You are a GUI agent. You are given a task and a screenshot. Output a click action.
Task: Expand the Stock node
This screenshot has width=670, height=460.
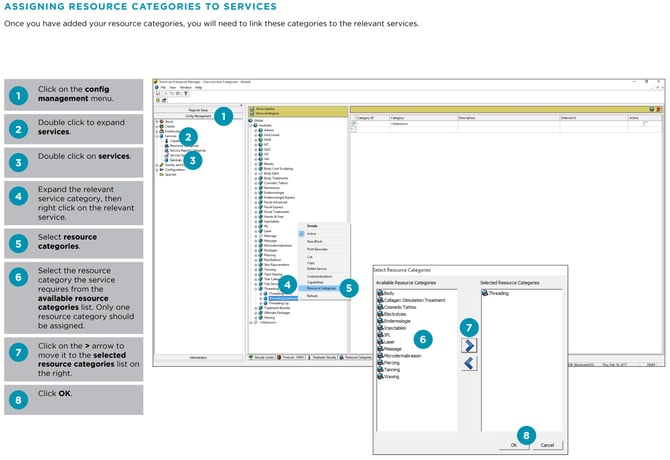(157, 122)
